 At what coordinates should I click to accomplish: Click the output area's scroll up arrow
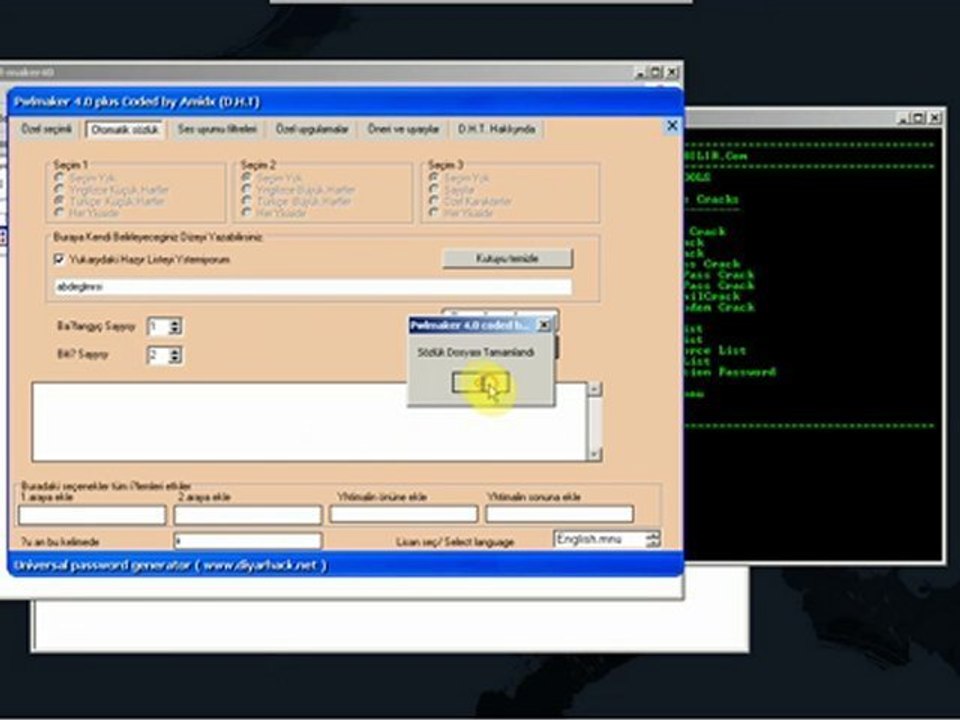pos(594,389)
